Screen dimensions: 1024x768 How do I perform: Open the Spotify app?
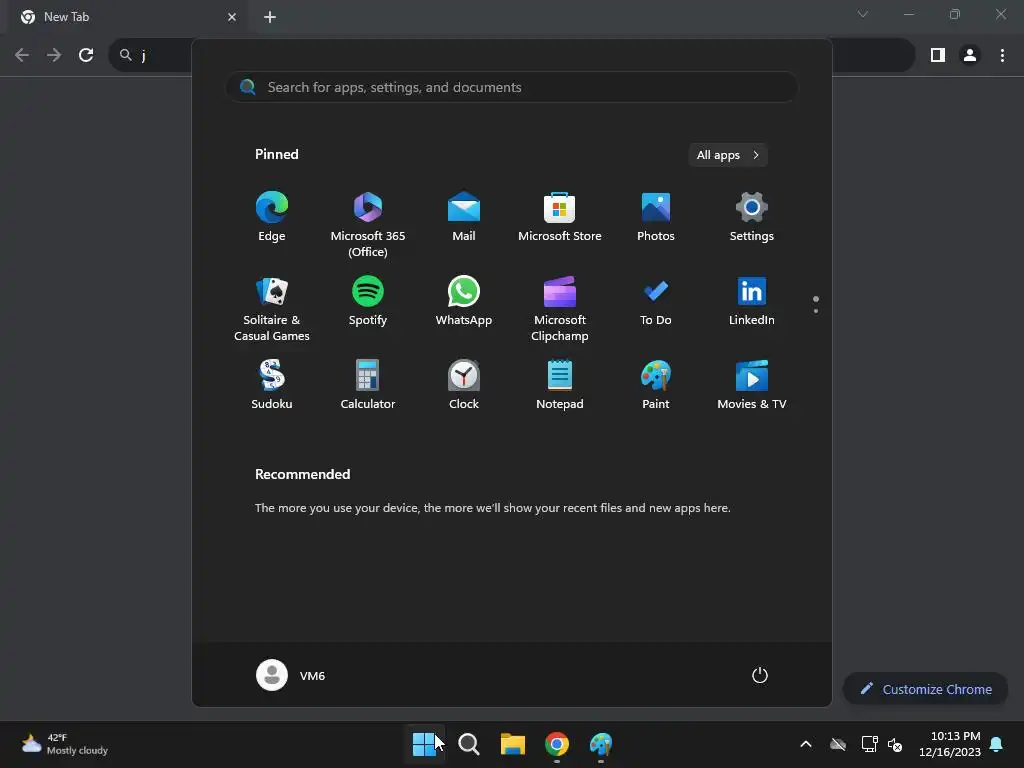[x=368, y=301]
